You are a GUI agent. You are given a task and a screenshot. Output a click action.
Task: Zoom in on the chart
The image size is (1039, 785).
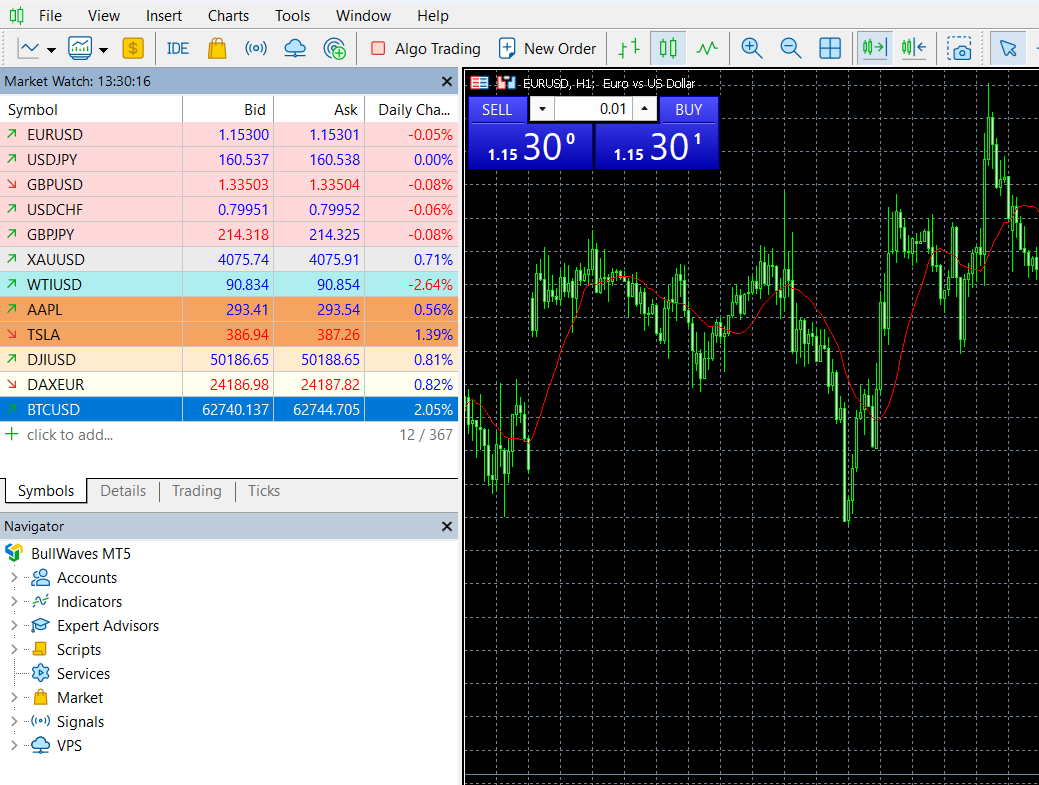click(751, 48)
